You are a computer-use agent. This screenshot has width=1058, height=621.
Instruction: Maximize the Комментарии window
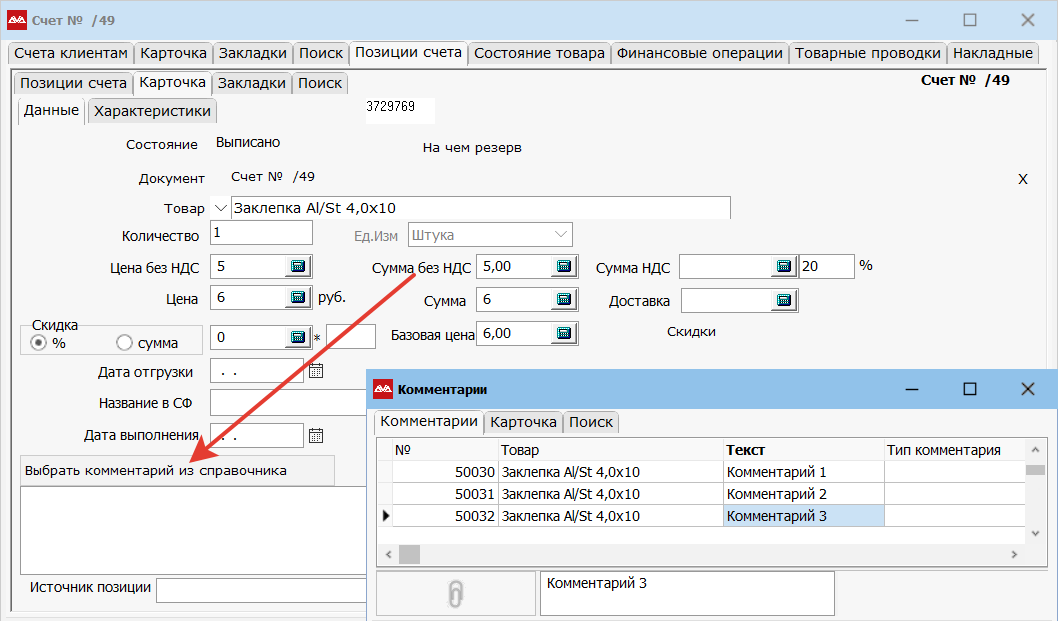970,389
